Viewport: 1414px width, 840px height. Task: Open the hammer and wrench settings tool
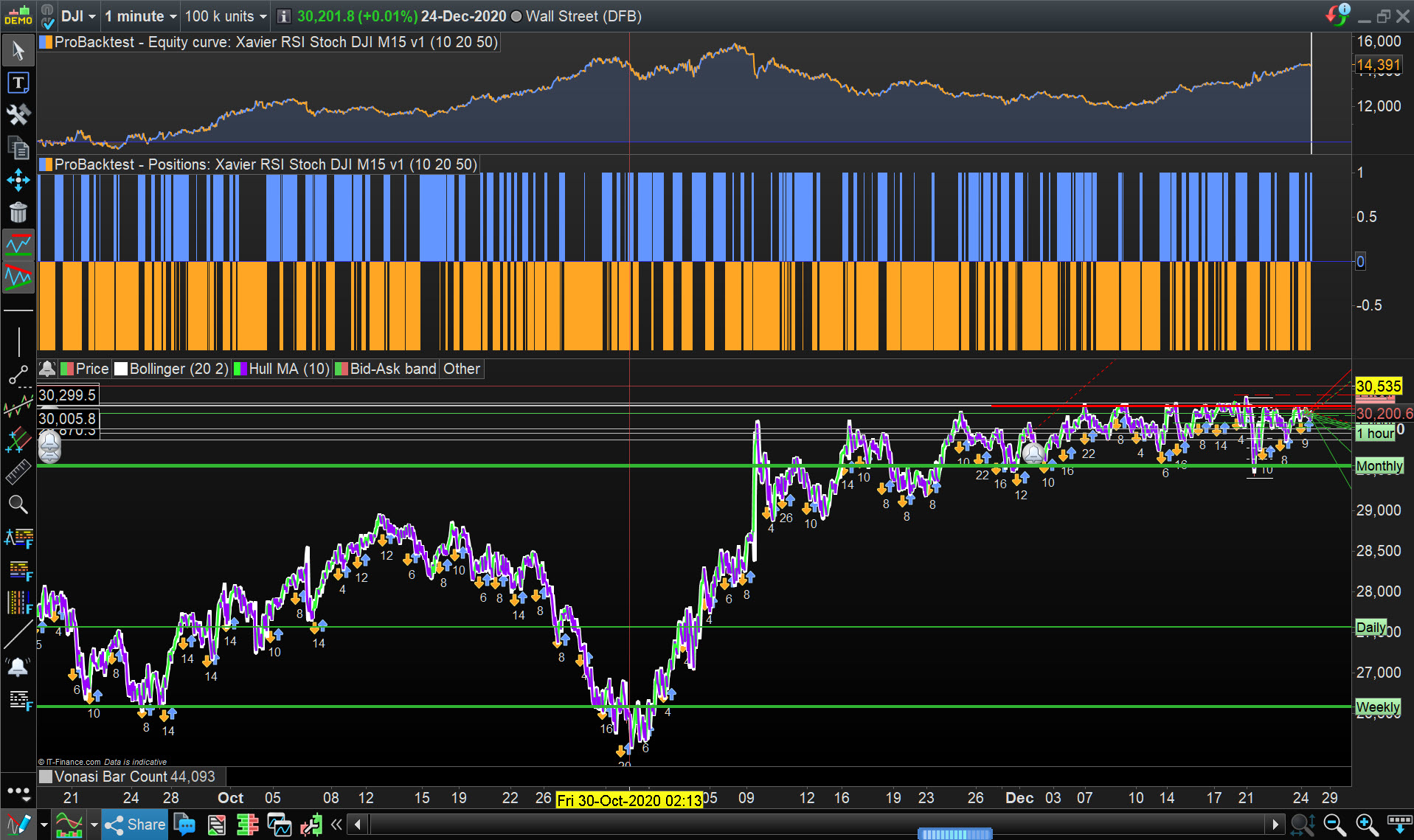(18, 114)
